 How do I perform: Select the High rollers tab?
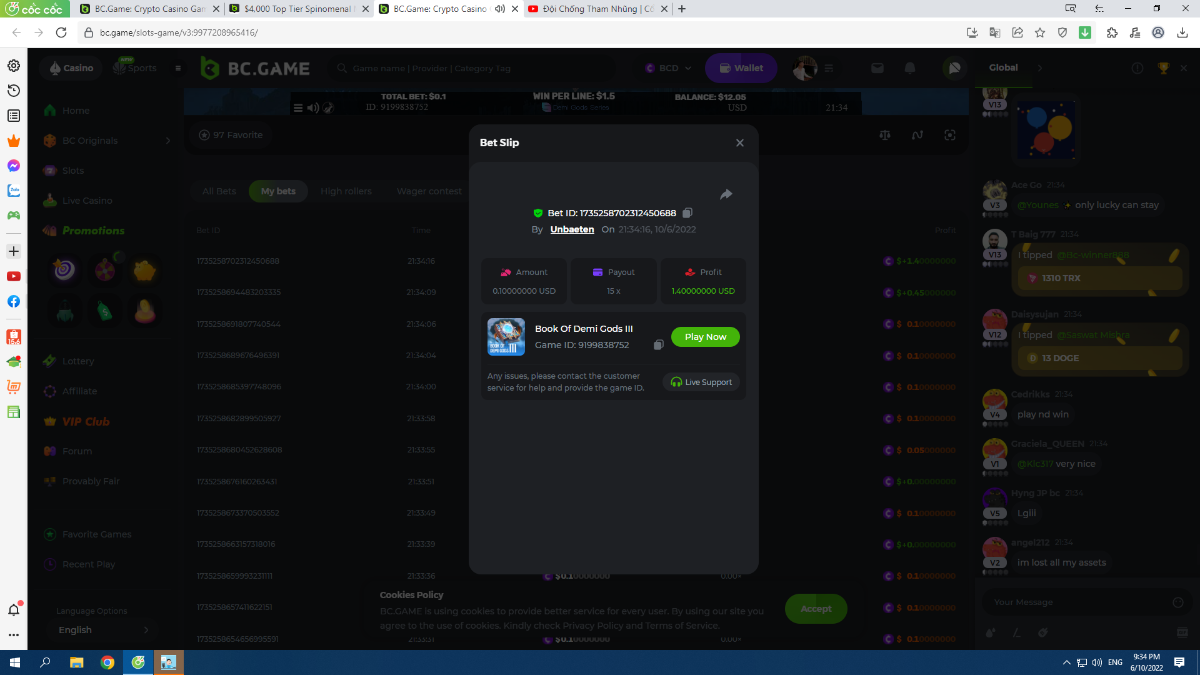point(345,191)
